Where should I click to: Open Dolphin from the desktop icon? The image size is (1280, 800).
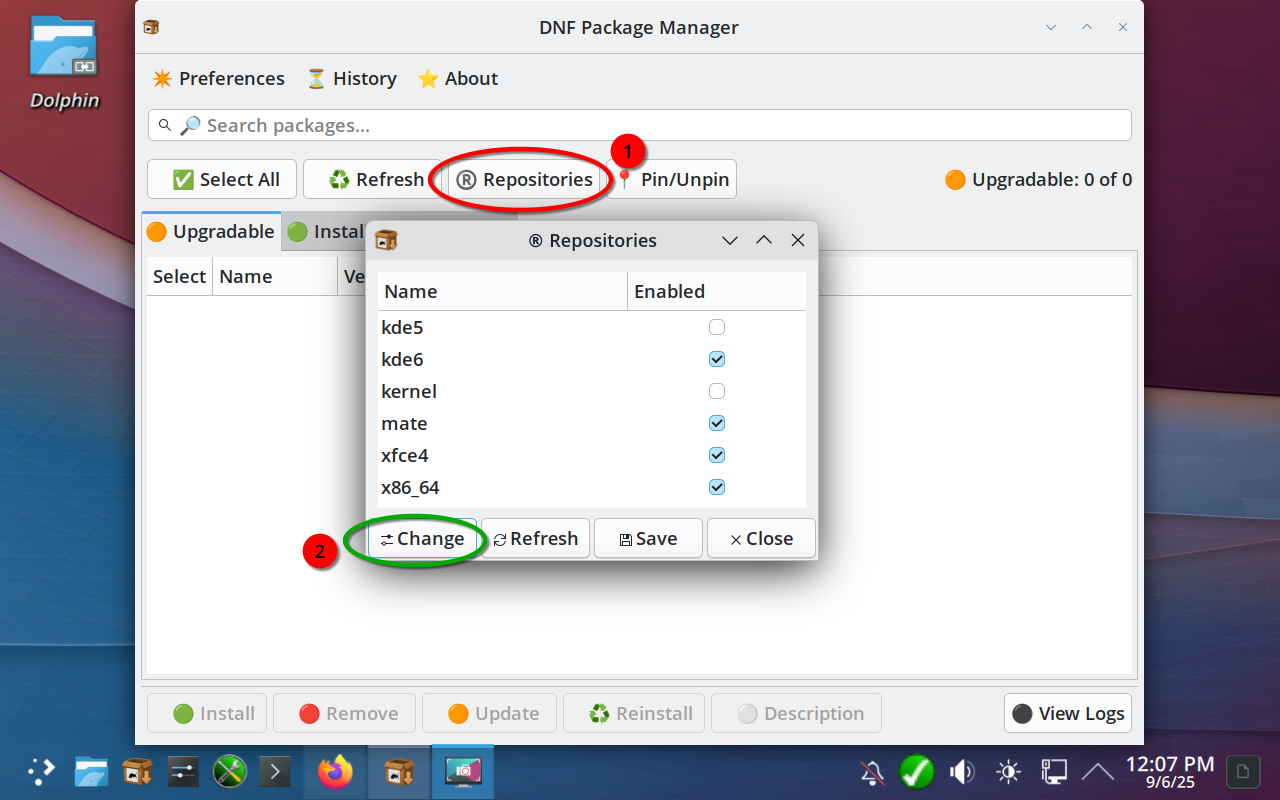(64, 60)
